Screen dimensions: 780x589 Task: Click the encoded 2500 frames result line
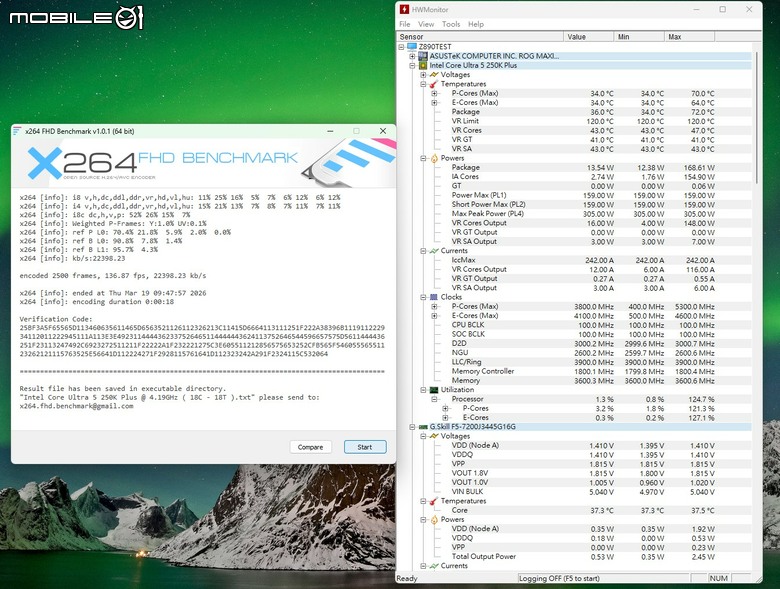click(x=113, y=276)
